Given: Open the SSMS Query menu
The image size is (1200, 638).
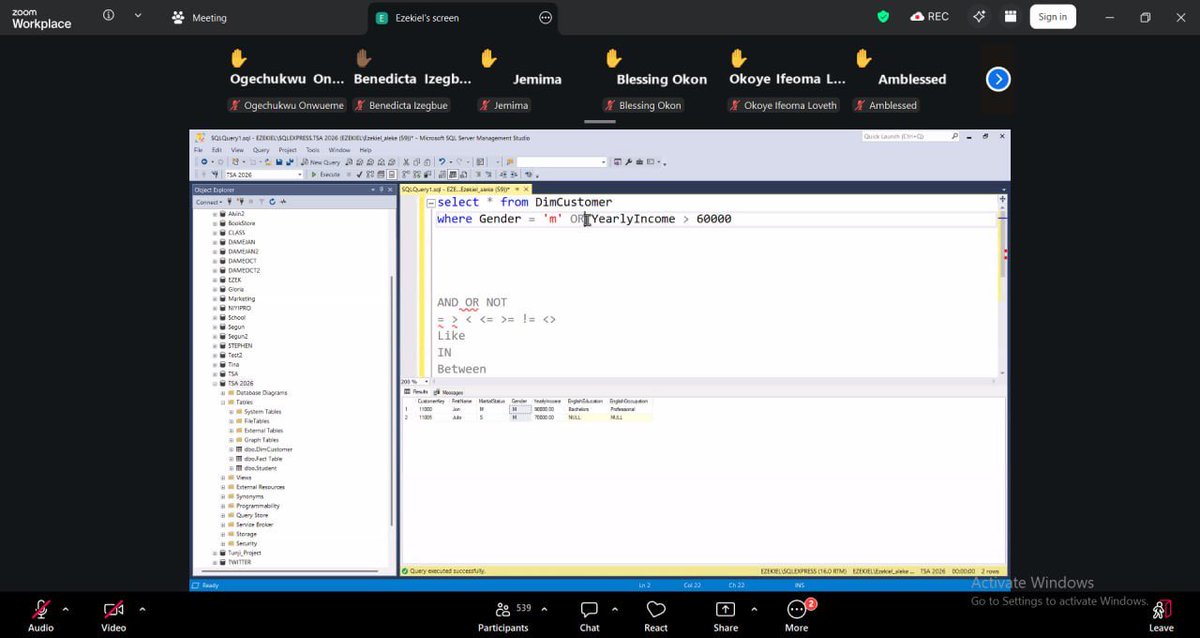Looking at the screenshot, I should (x=261, y=150).
